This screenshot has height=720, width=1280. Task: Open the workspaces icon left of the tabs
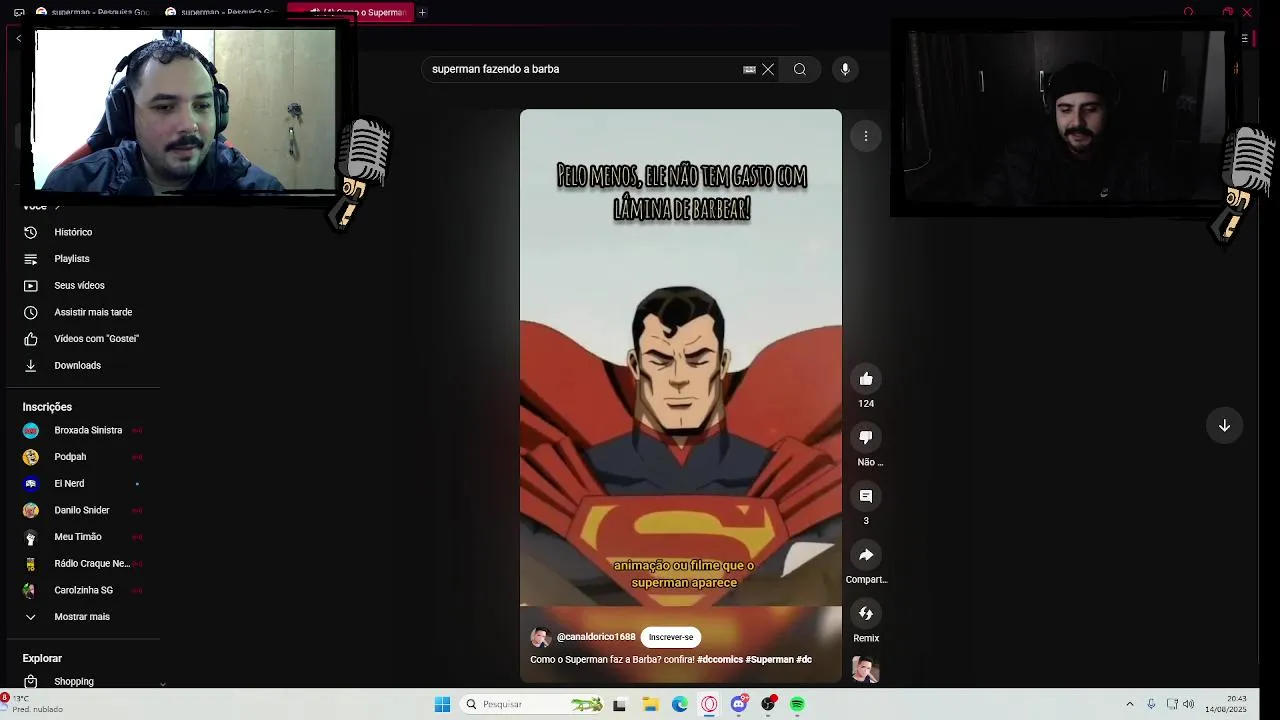(19, 12)
